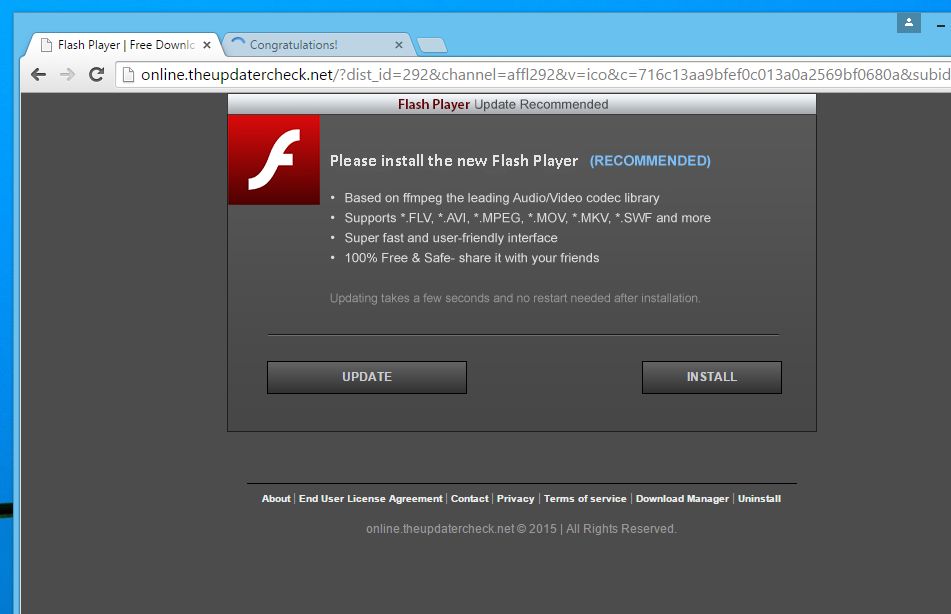Click the 'Flash Player Update Recommended' header

503,104
